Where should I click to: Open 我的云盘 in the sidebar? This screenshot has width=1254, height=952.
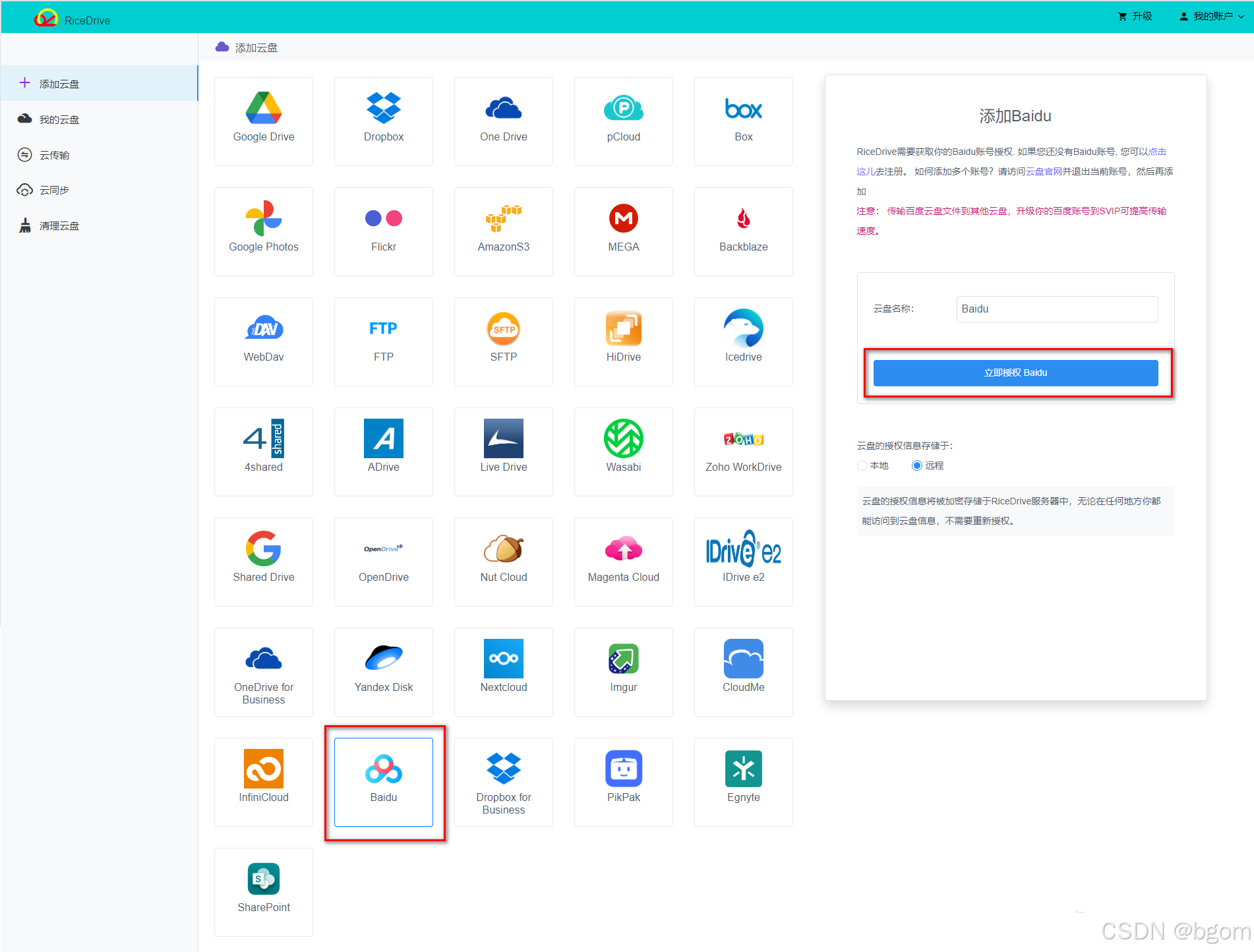pos(99,119)
